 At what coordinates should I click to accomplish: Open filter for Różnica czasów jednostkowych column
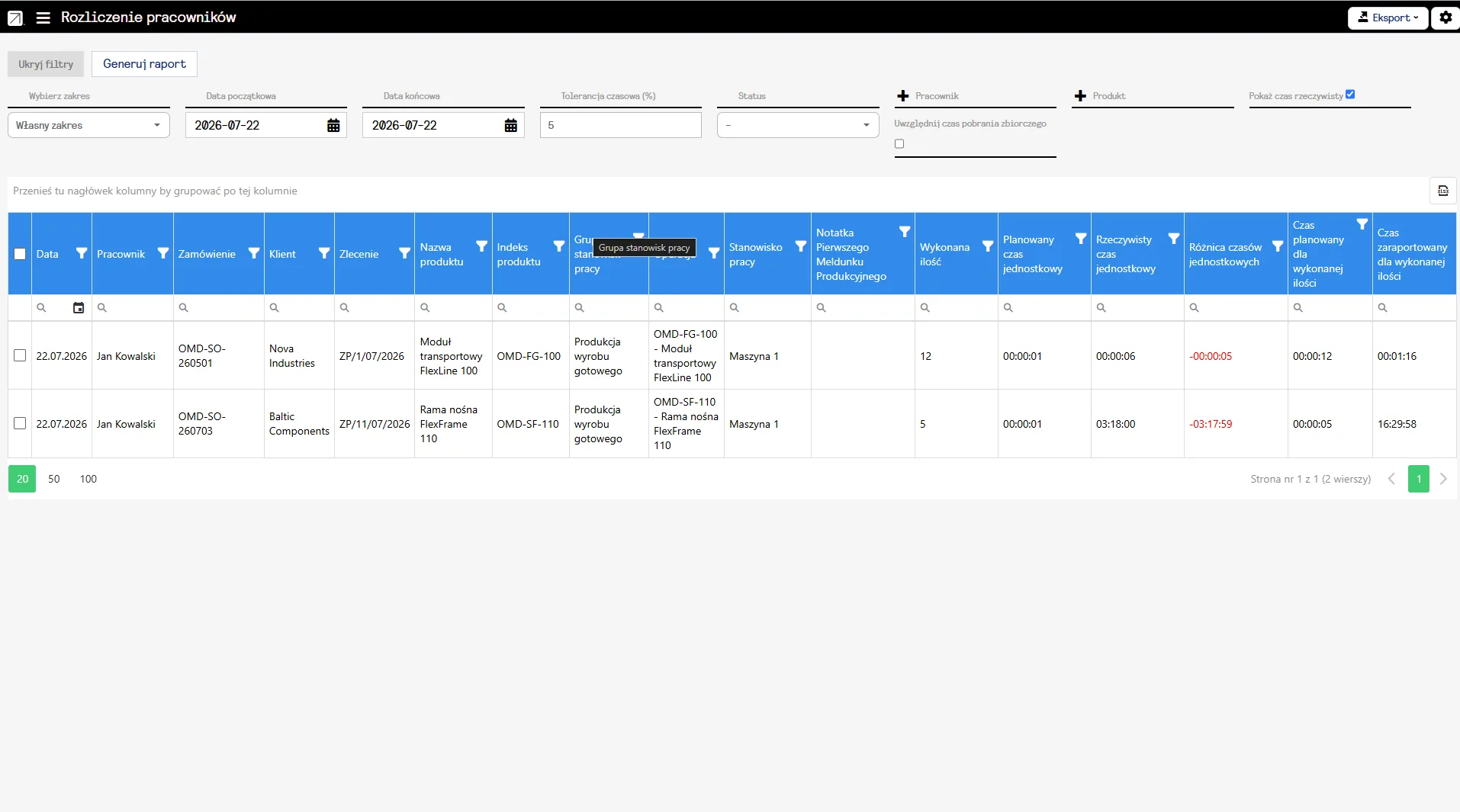point(1278,246)
